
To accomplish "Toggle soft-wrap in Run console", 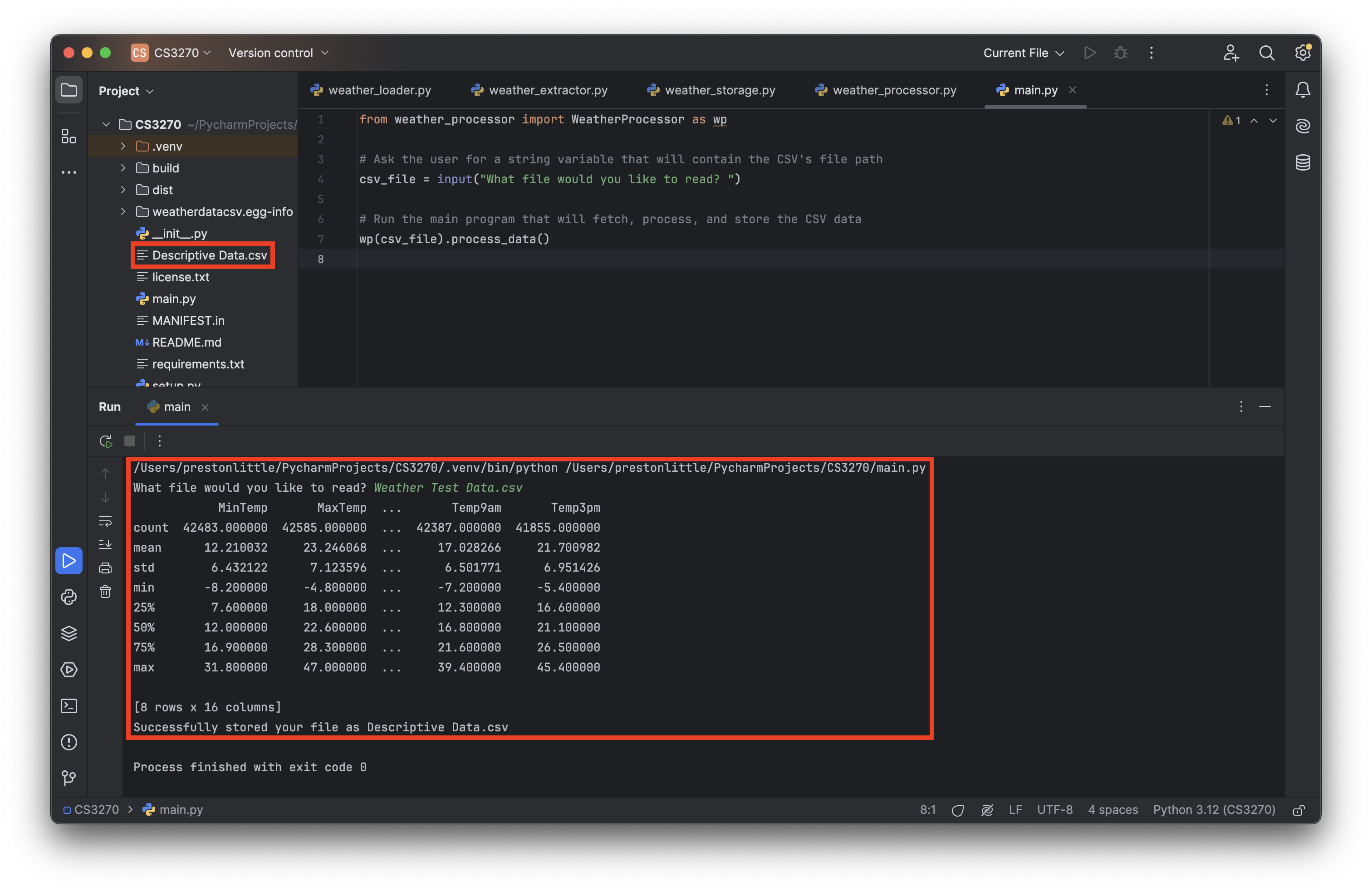I will (105, 521).
